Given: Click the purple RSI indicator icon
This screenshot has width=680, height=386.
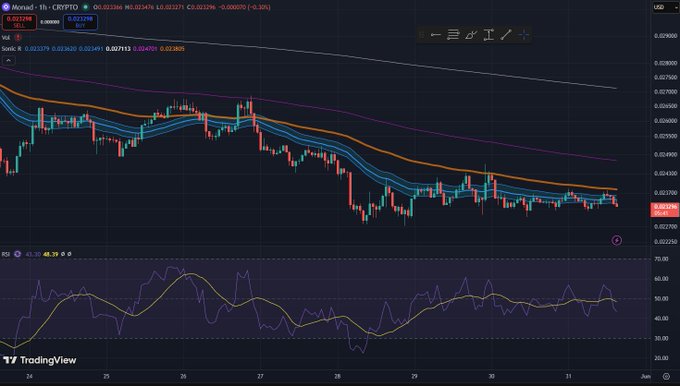Looking at the screenshot, I should (17, 254).
